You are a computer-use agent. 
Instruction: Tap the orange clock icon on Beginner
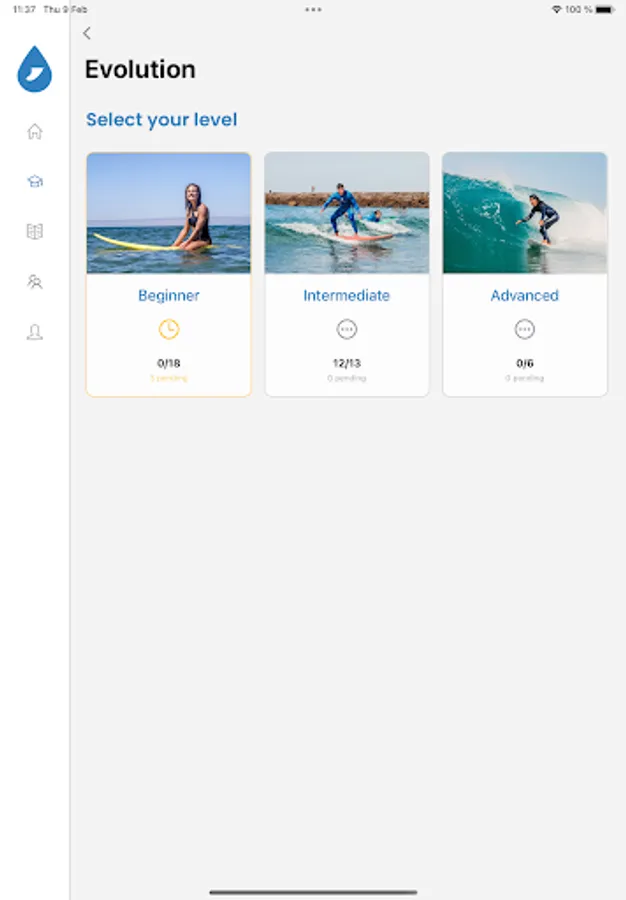[x=168, y=329]
